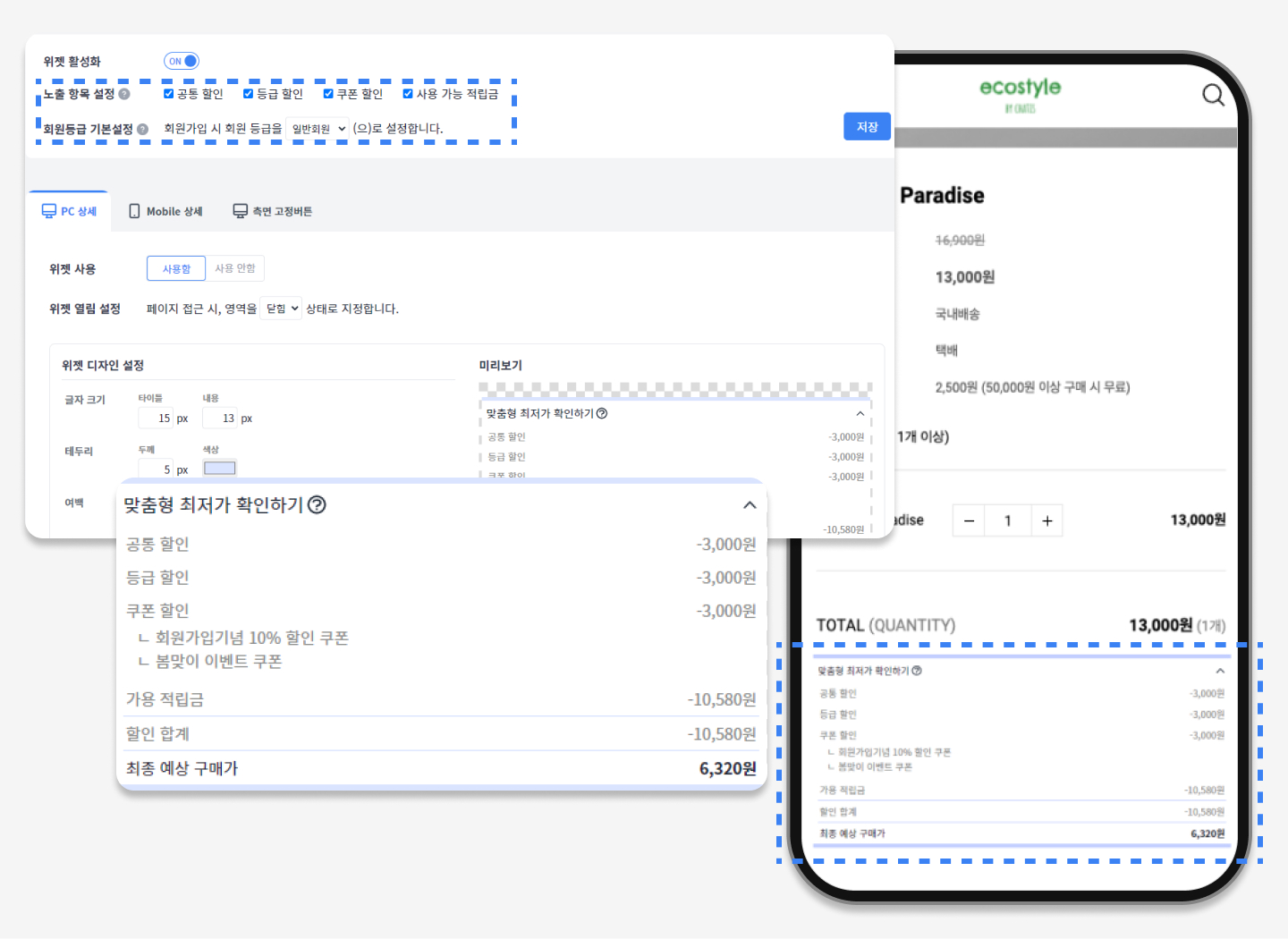Collapse the large 맞춤형 최저가 panel chevron
The height and width of the screenshot is (939, 1288).
click(750, 505)
